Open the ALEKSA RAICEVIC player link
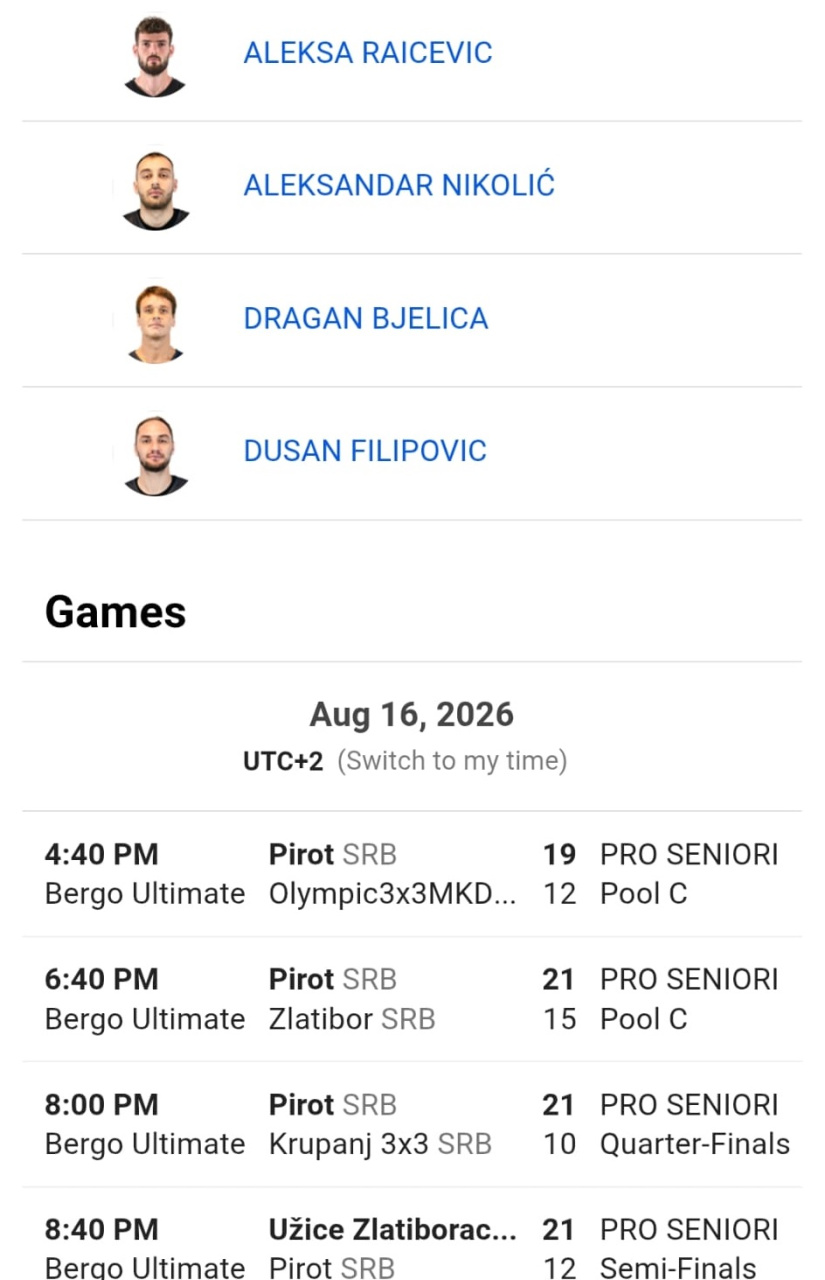Screen dimensions: 825x1280 pyautogui.click(x=368, y=53)
